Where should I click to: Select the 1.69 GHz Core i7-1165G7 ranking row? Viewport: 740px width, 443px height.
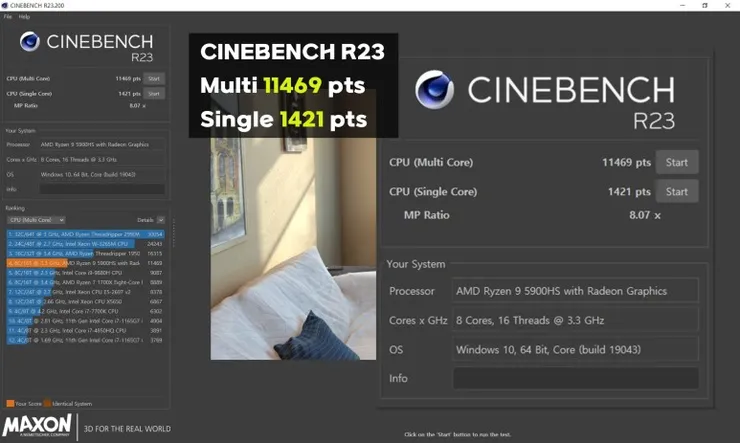85,340
